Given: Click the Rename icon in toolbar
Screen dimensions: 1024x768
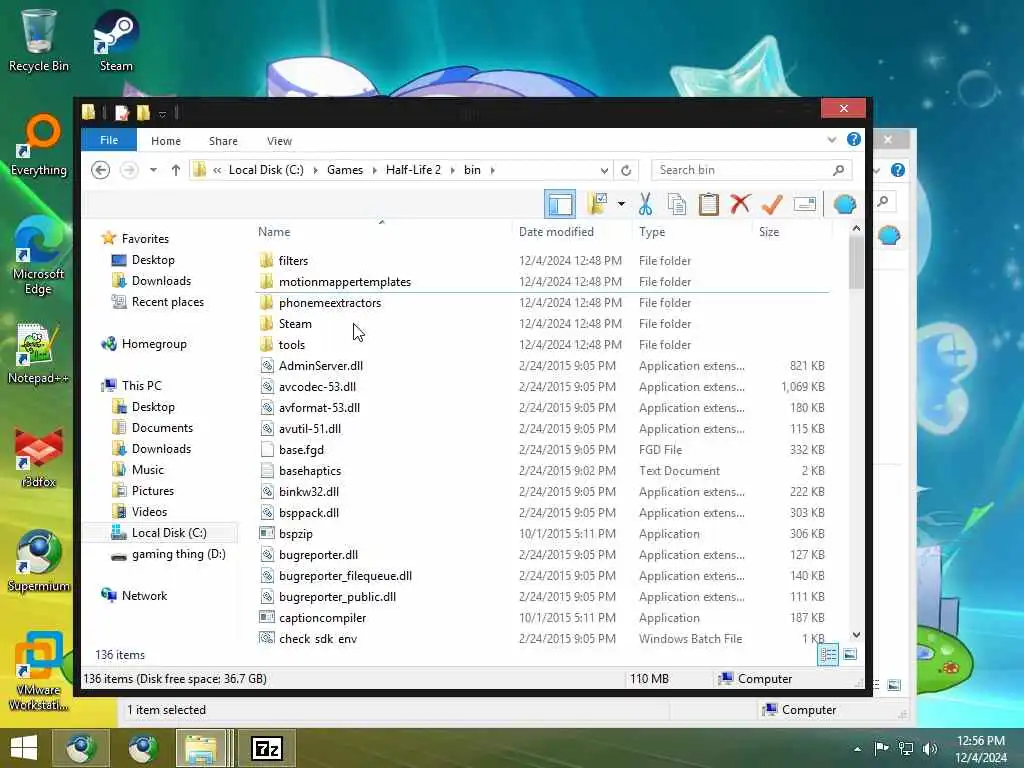Looking at the screenshot, I should pyautogui.click(x=805, y=204).
